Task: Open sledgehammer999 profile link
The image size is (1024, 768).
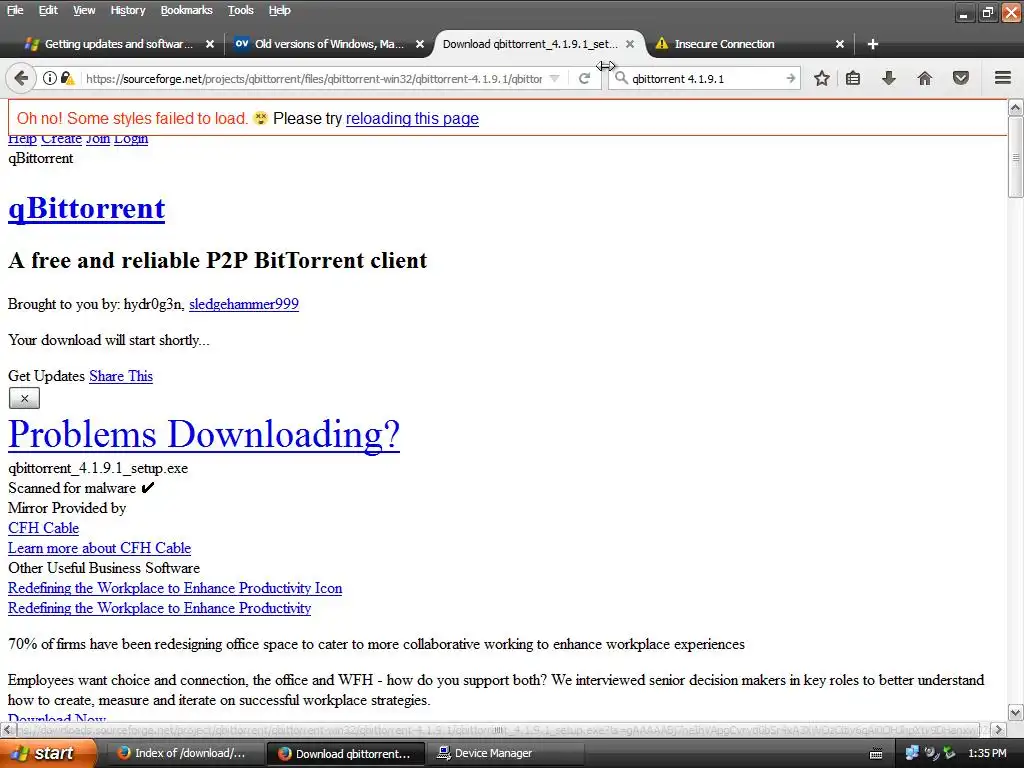Action: [x=244, y=304]
